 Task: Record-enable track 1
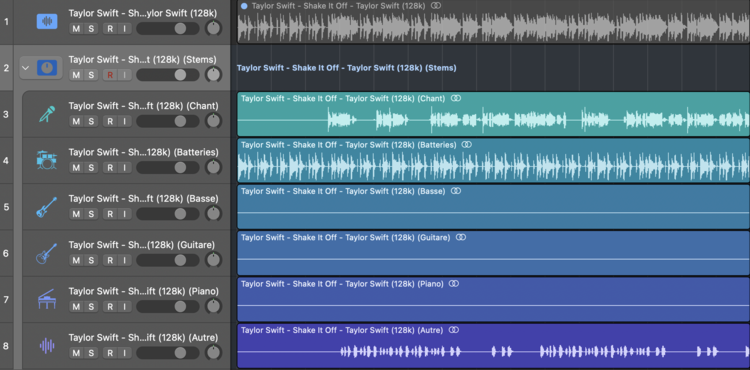click(x=110, y=28)
